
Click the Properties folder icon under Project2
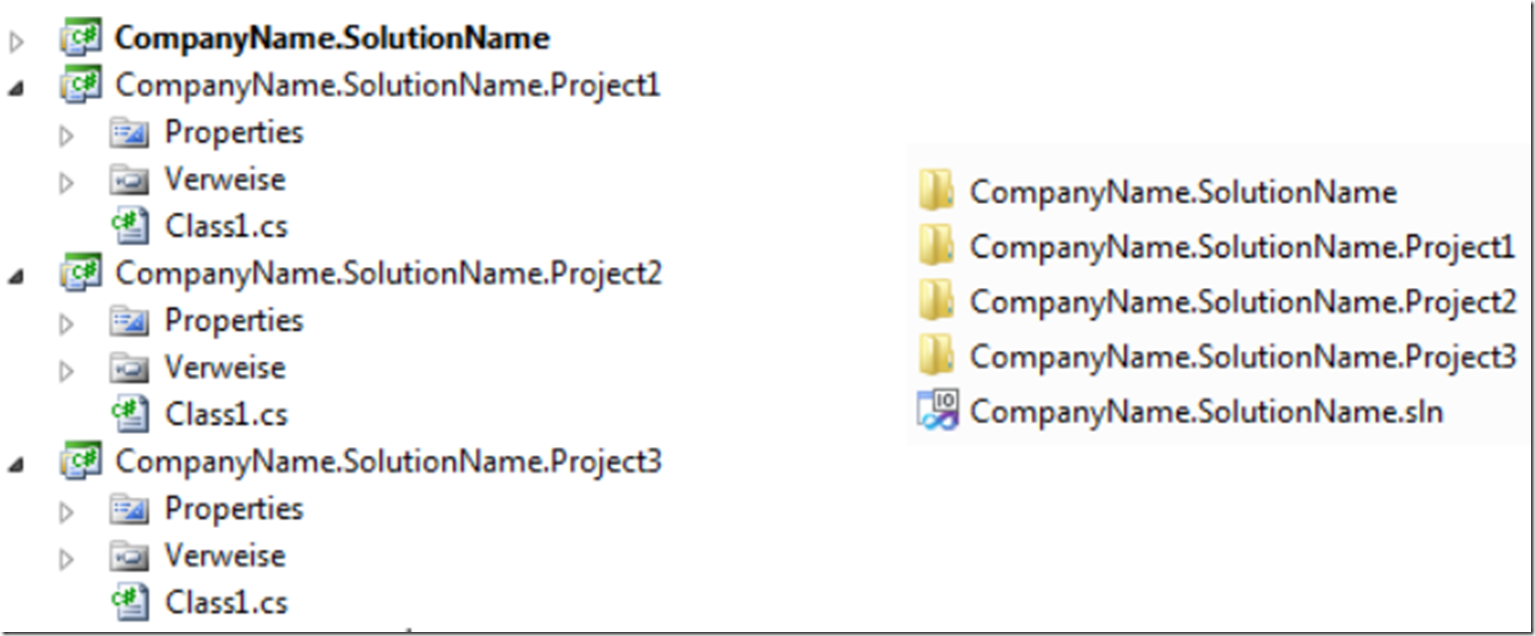tap(129, 321)
